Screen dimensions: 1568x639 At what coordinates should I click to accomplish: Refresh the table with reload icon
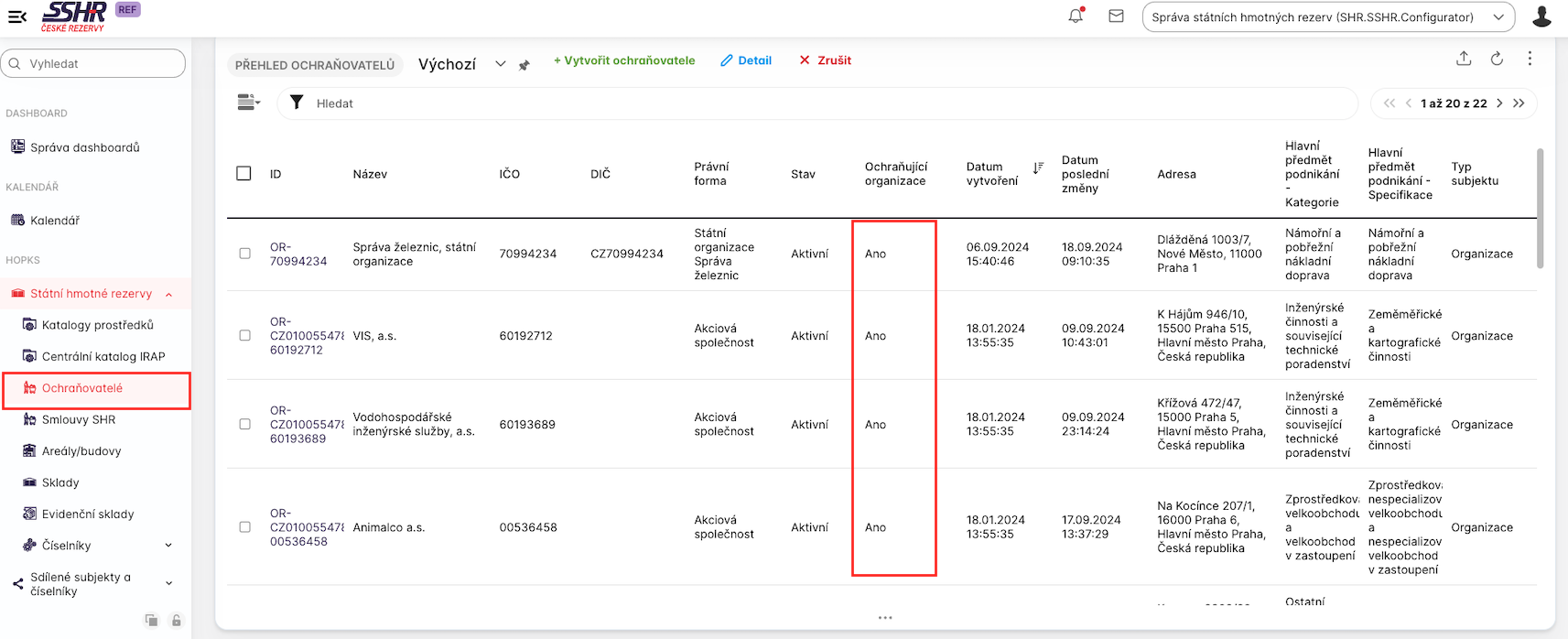coord(1497,60)
